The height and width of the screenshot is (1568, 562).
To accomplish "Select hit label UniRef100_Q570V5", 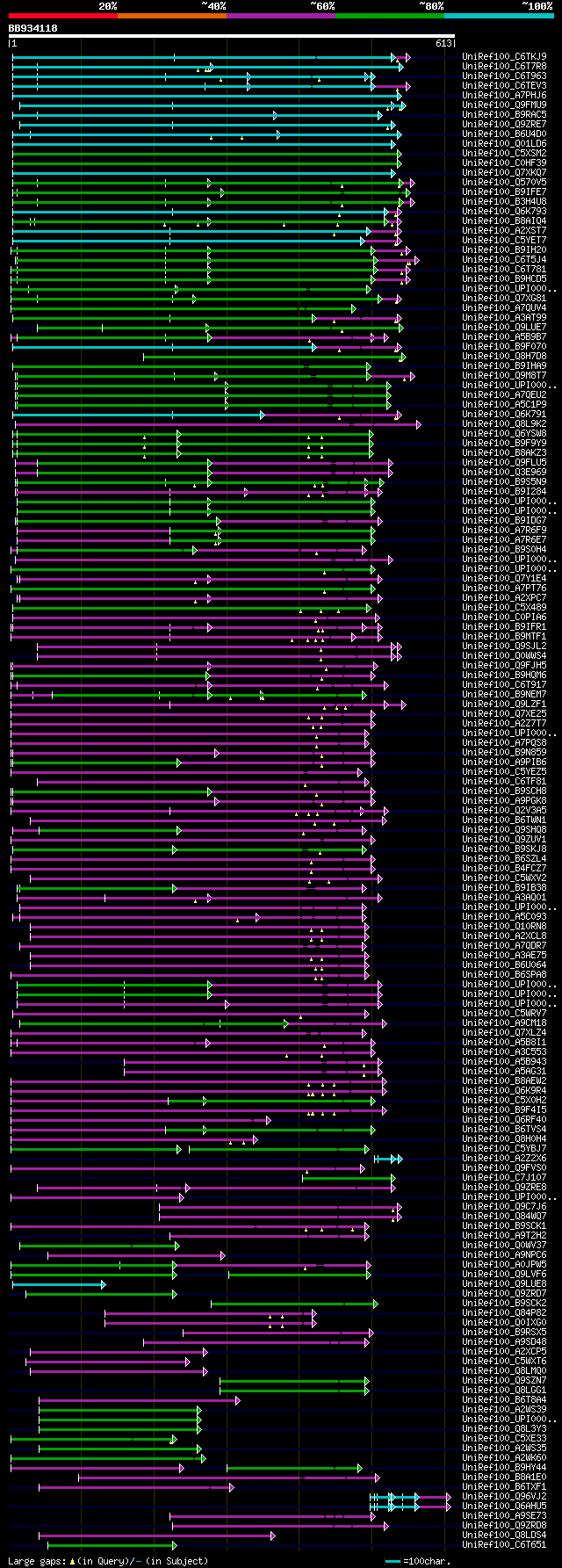I will pyautogui.click(x=504, y=182).
